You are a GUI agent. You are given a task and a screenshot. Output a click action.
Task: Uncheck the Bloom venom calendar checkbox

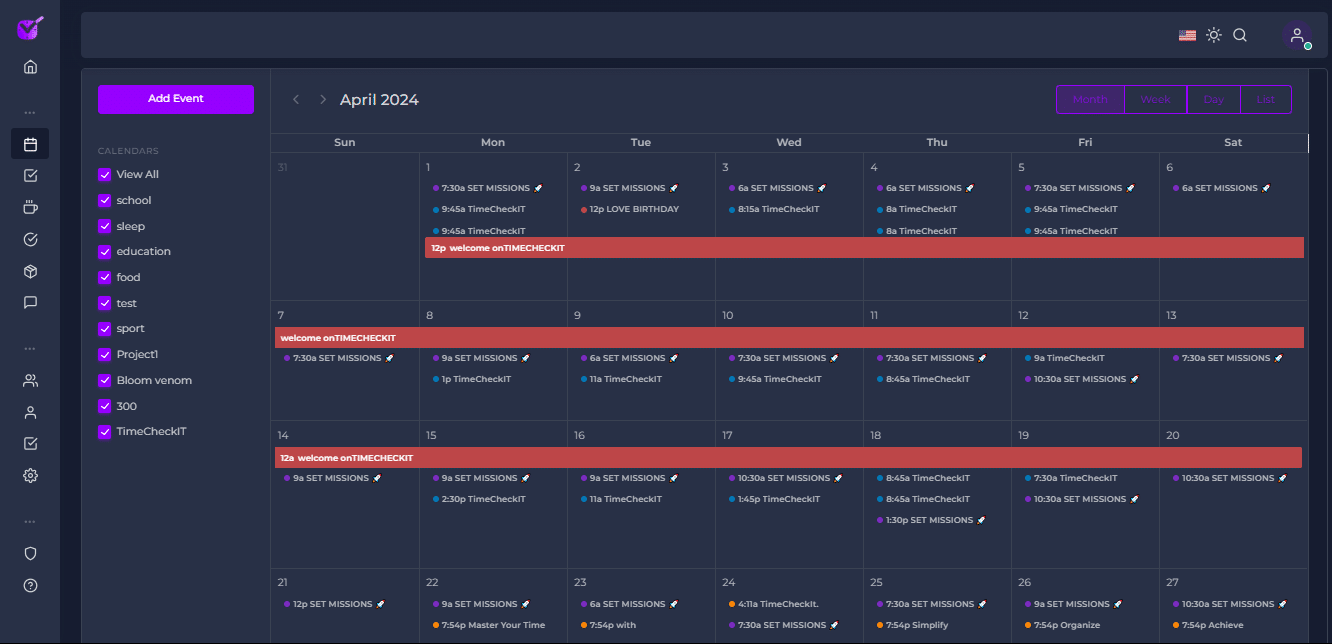pyautogui.click(x=104, y=380)
